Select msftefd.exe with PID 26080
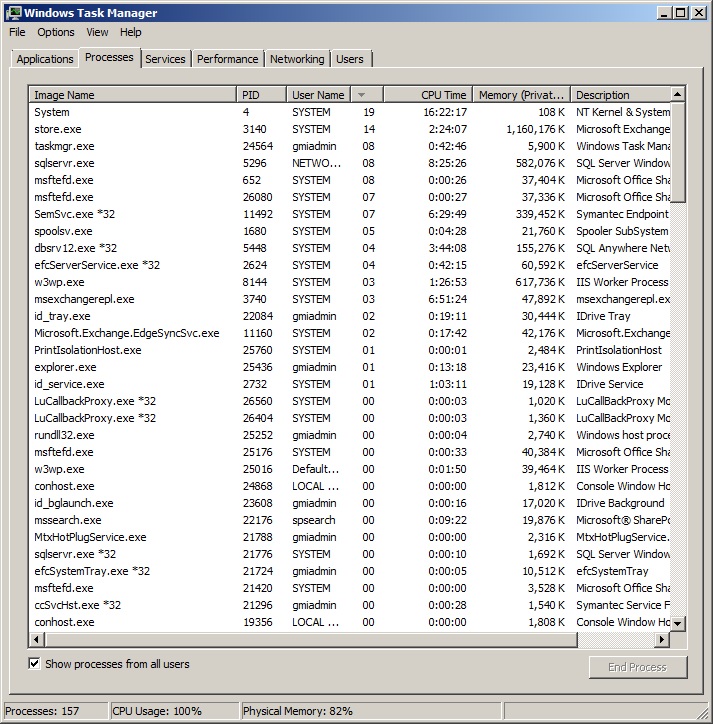This screenshot has height=724, width=713. 350,197
